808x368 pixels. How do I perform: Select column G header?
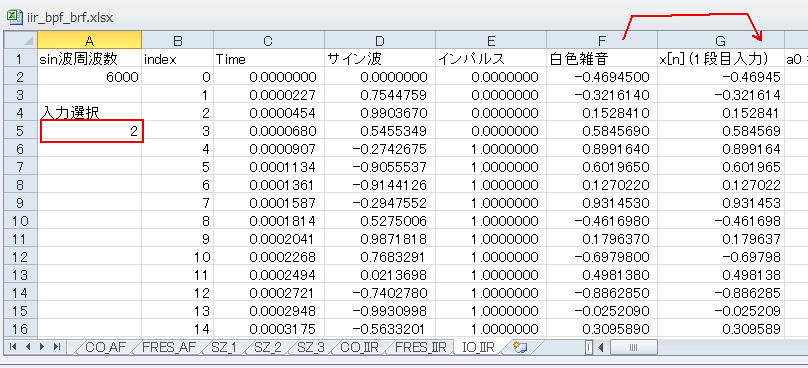click(x=720, y=41)
